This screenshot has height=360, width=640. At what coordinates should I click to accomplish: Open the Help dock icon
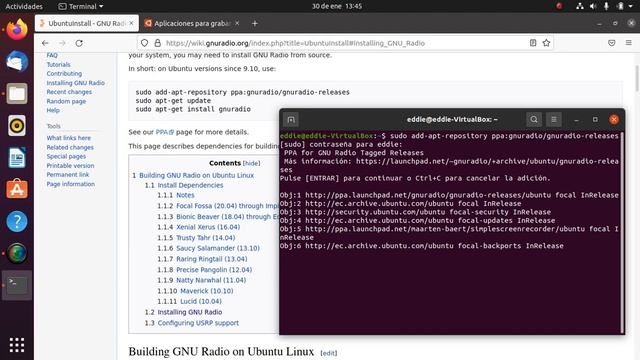(17, 221)
